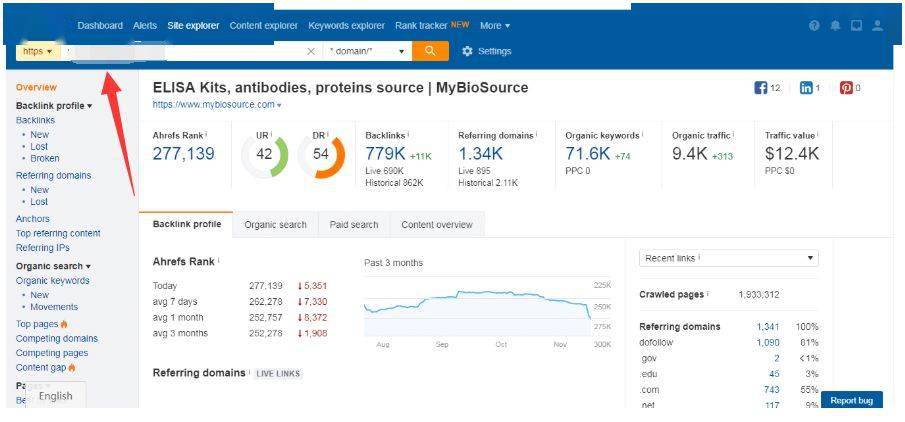Click info icon next to Crawled pages
This screenshot has width=905, height=422.
pyautogui.click(x=708, y=293)
